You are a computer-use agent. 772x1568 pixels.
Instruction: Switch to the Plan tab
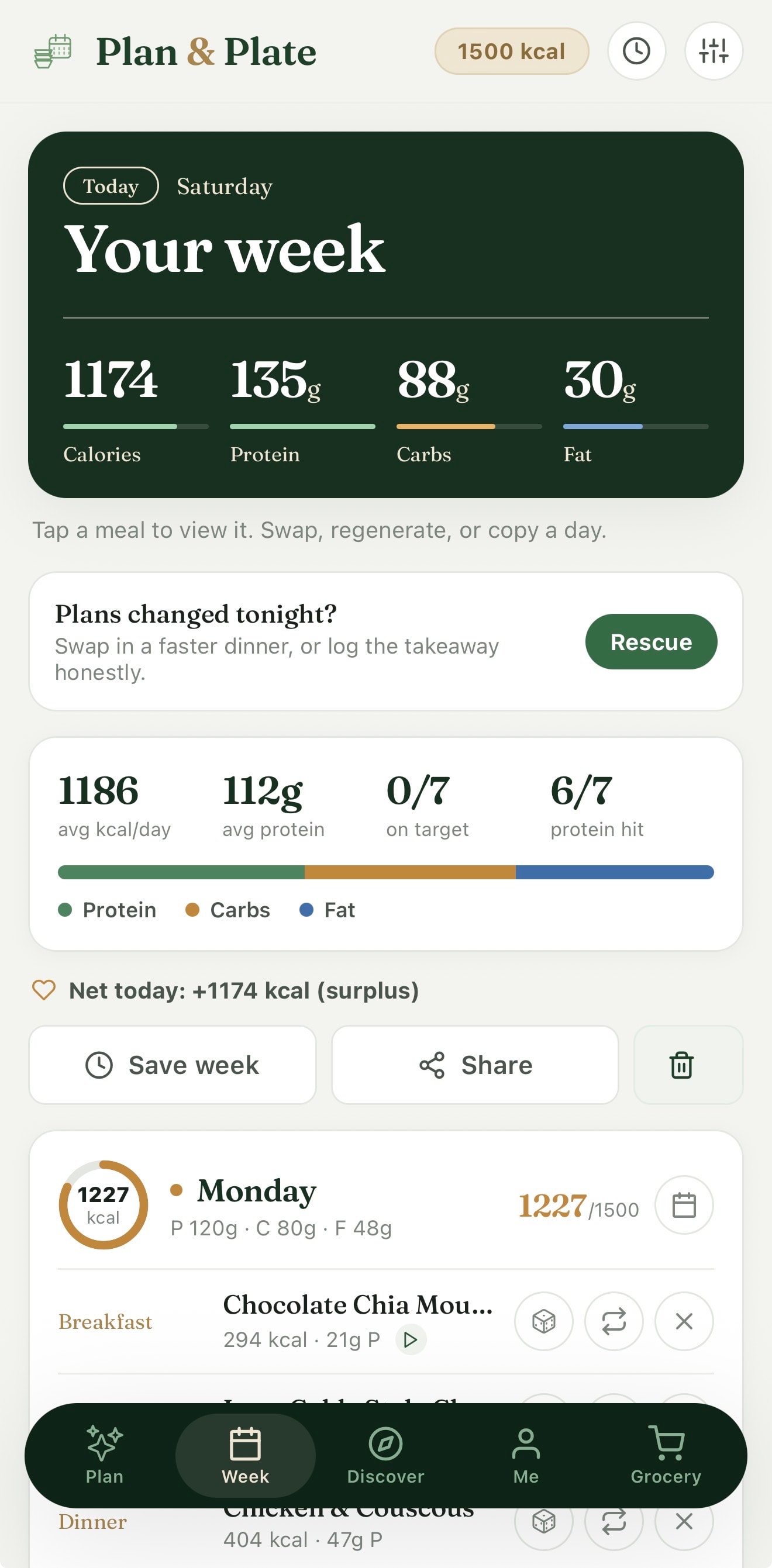click(105, 1455)
